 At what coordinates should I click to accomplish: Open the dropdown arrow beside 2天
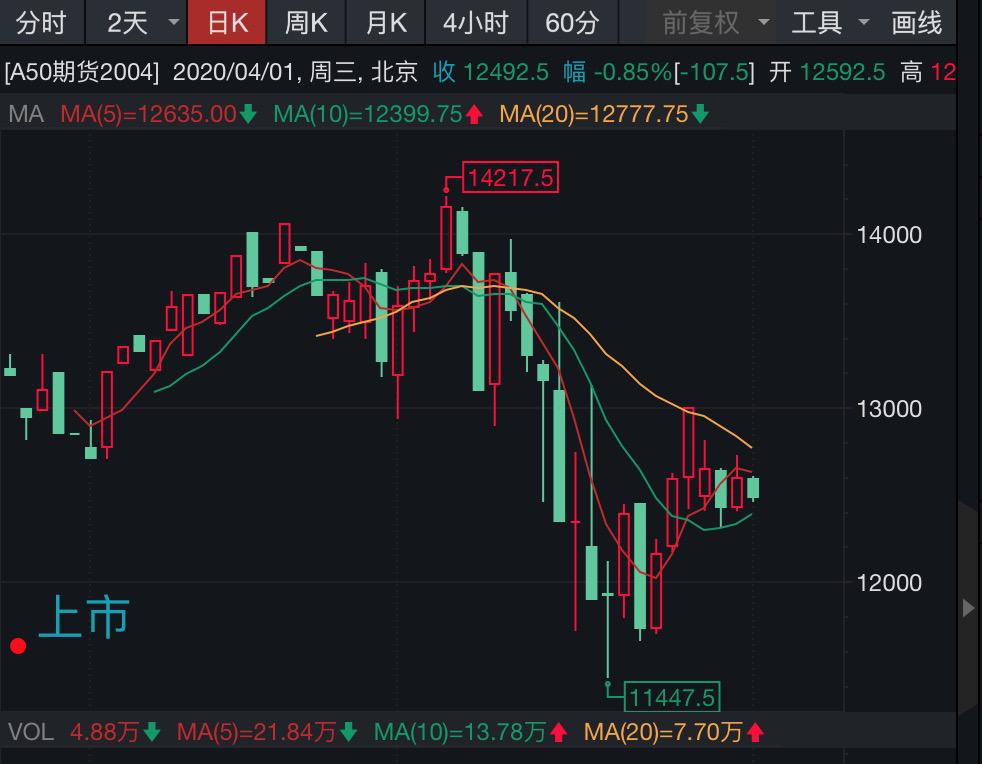click(173, 23)
